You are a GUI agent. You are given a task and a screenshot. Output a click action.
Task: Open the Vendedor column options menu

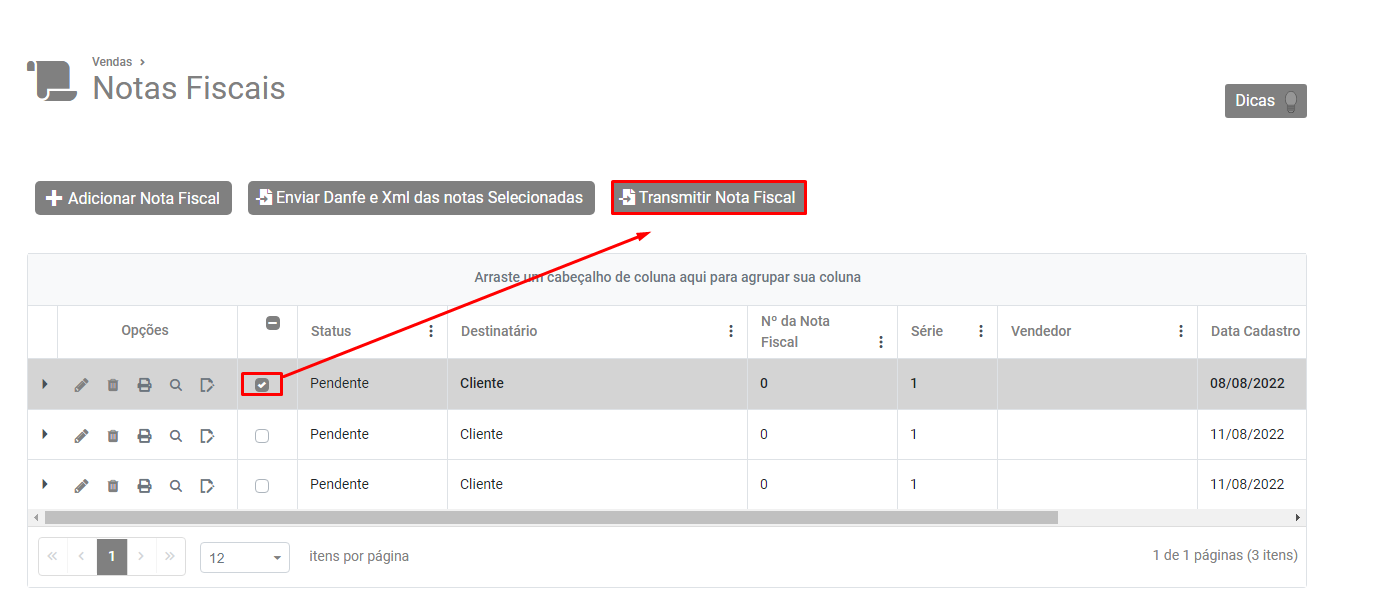click(x=1181, y=331)
